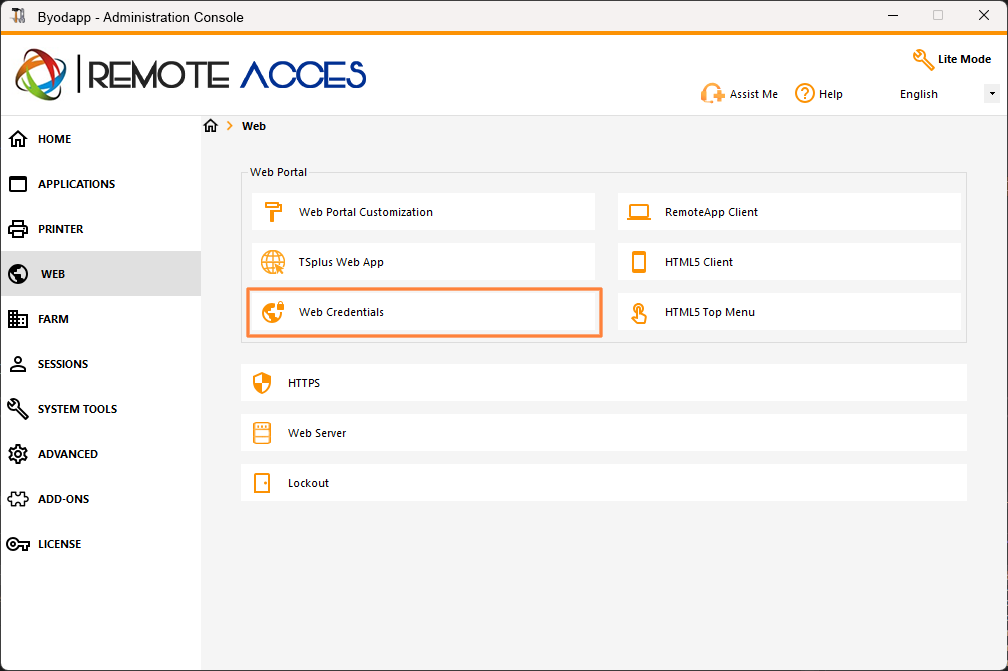Open the ADVANCED menu item
1008x671 pixels.
click(x=101, y=454)
